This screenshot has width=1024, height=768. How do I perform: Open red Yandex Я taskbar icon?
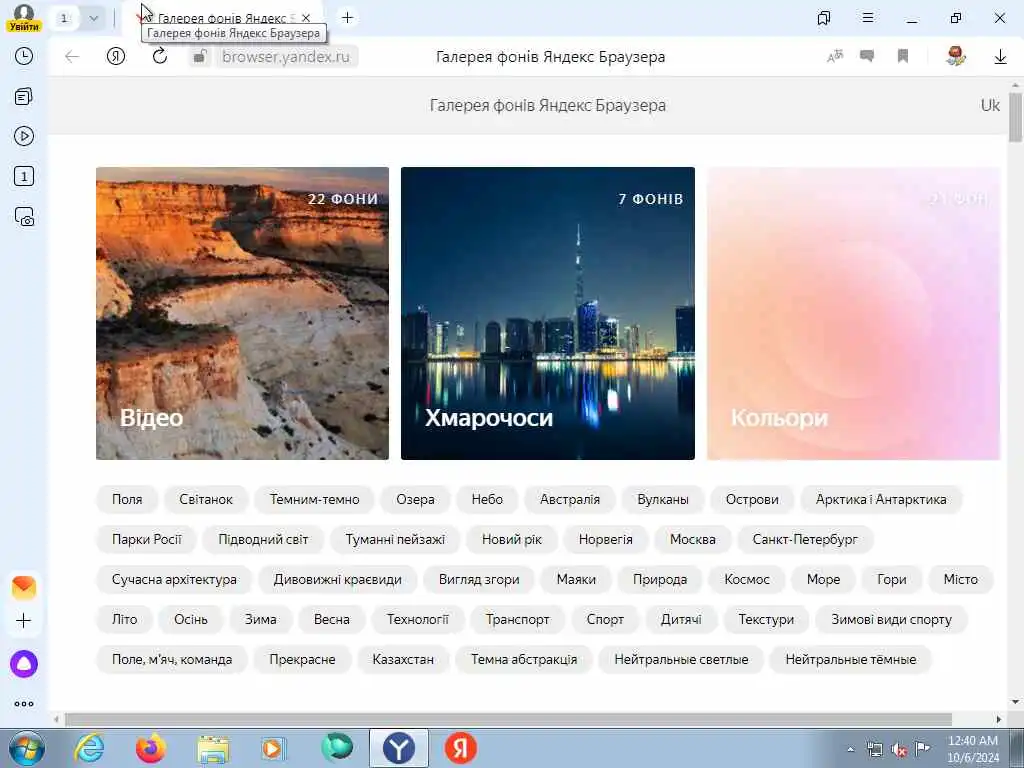pos(460,748)
